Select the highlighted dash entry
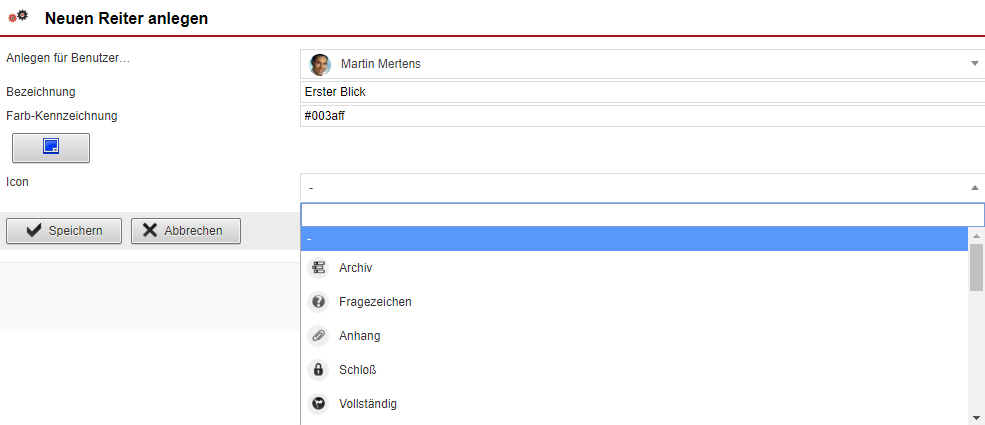985x425 pixels. pos(634,239)
